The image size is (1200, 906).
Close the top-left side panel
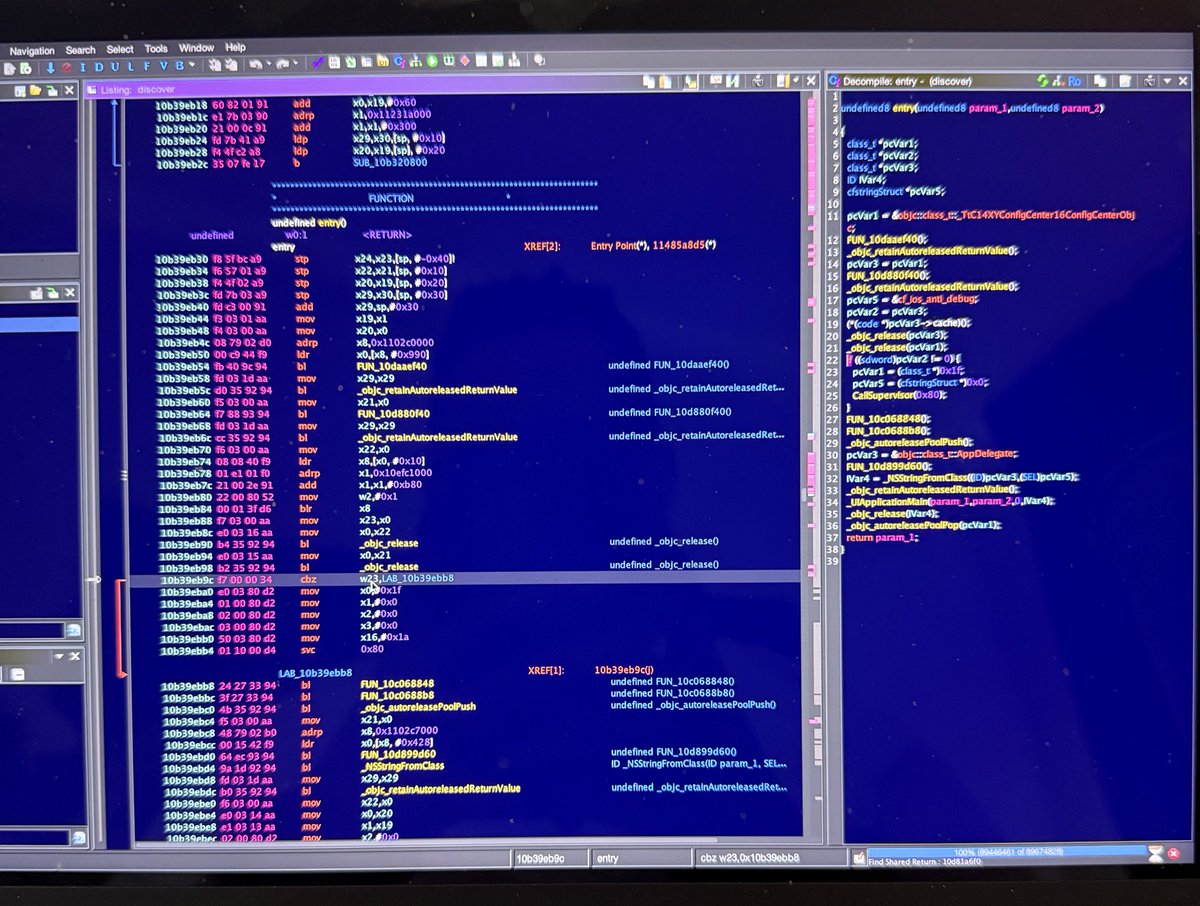(x=69, y=90)
